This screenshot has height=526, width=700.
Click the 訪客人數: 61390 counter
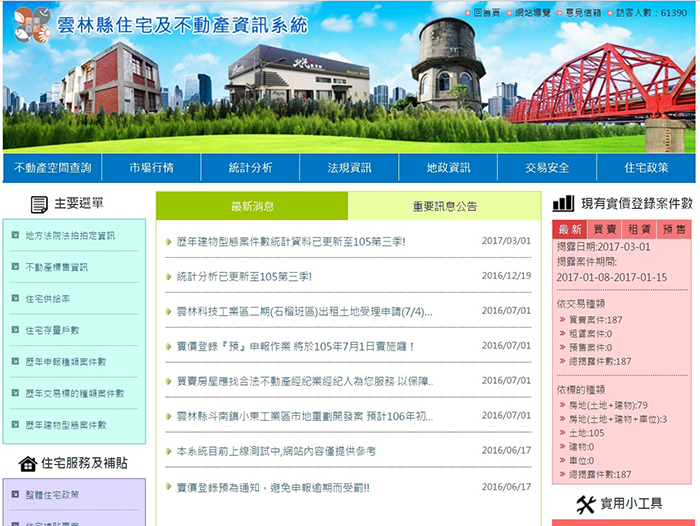coord(652,13)
